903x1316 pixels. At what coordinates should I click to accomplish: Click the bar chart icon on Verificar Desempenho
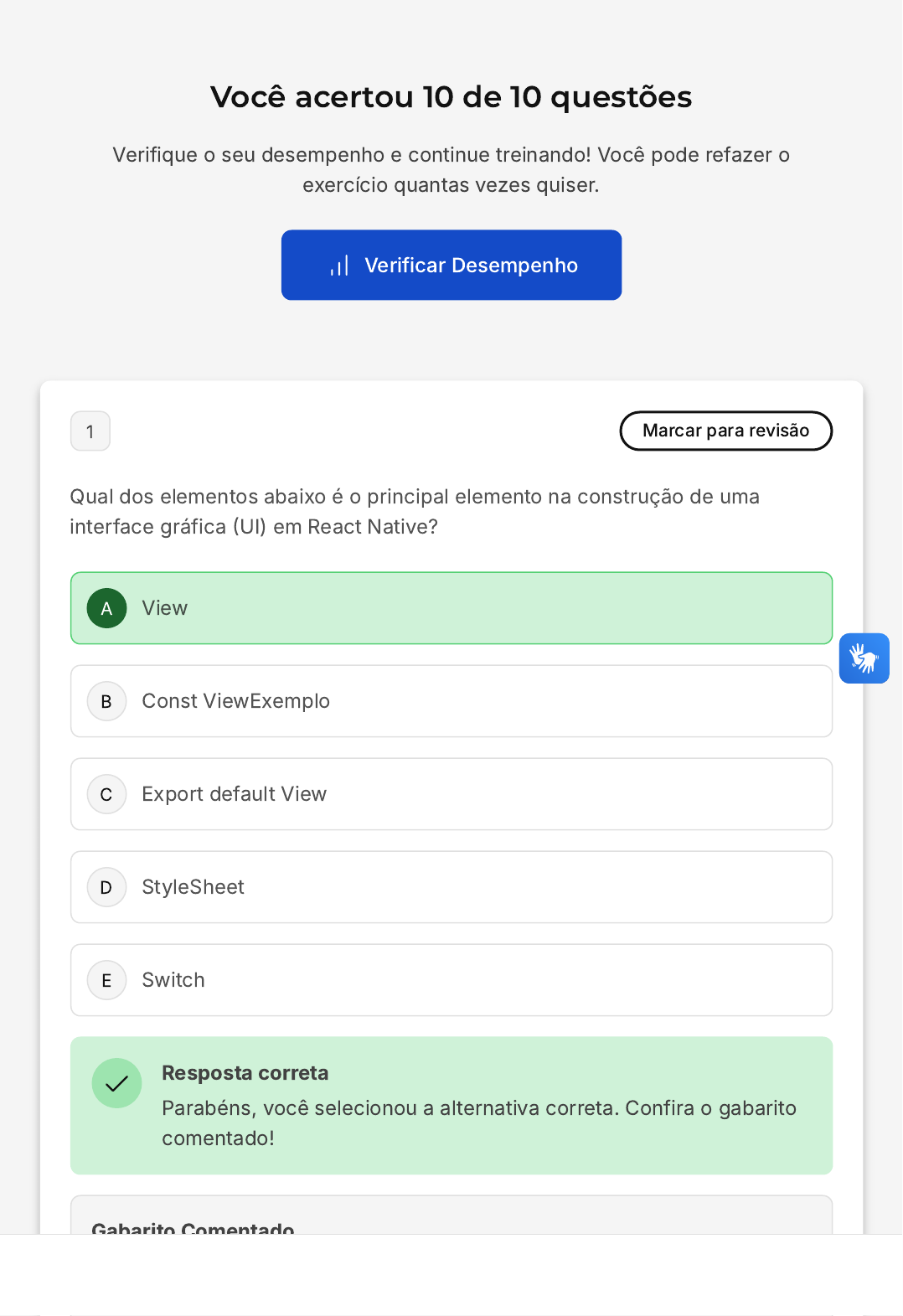339,266
